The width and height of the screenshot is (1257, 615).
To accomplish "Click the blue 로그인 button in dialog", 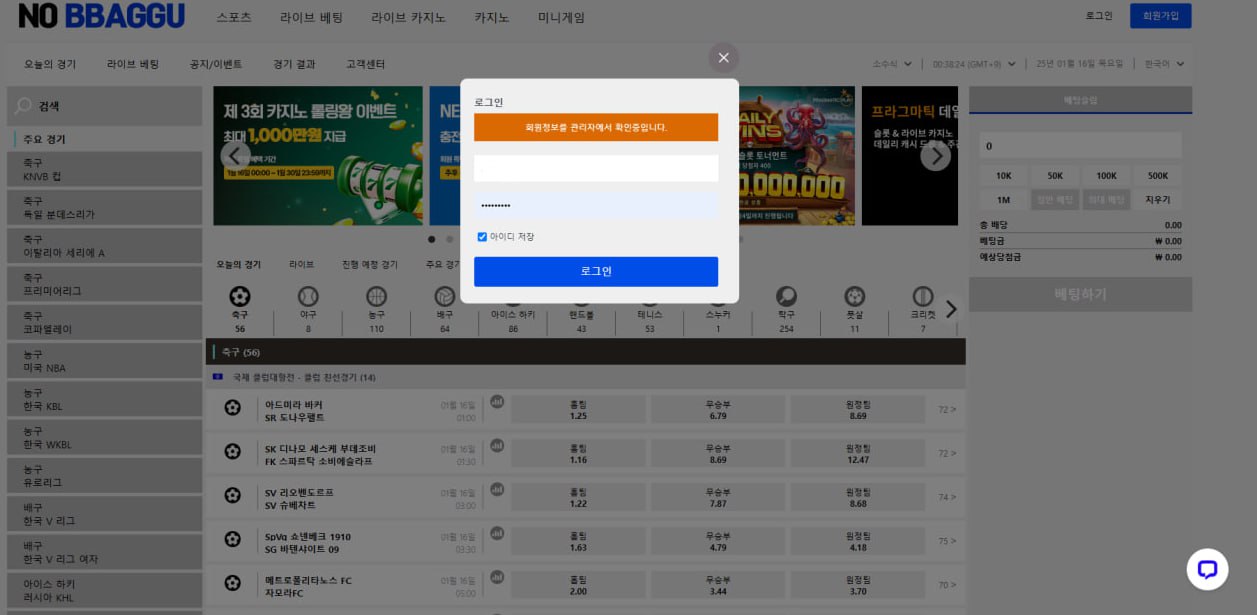I will point(595,271).
